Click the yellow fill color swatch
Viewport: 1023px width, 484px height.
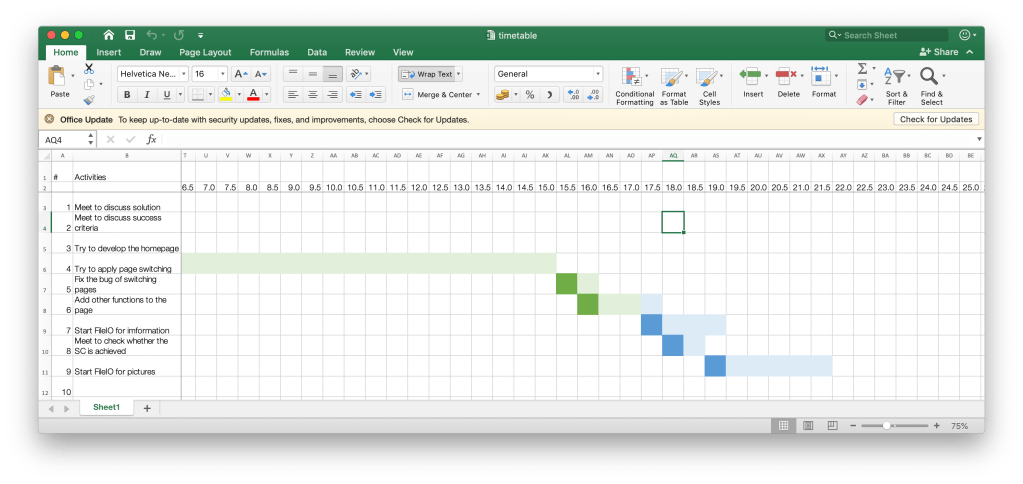pos(225,95)
